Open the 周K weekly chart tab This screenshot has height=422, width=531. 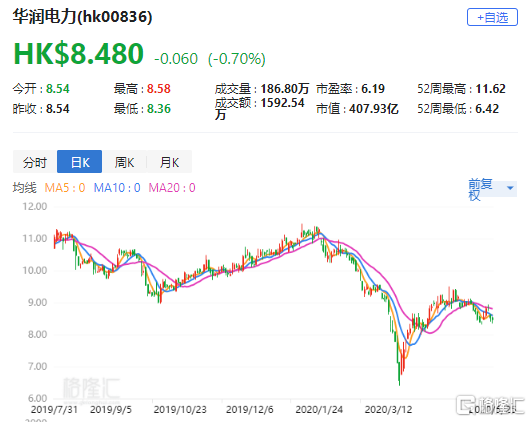[x=124, y=162]
